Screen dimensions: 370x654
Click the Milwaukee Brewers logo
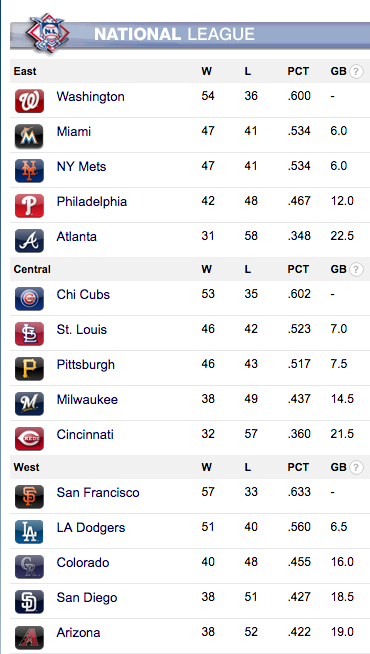(29, 404)
